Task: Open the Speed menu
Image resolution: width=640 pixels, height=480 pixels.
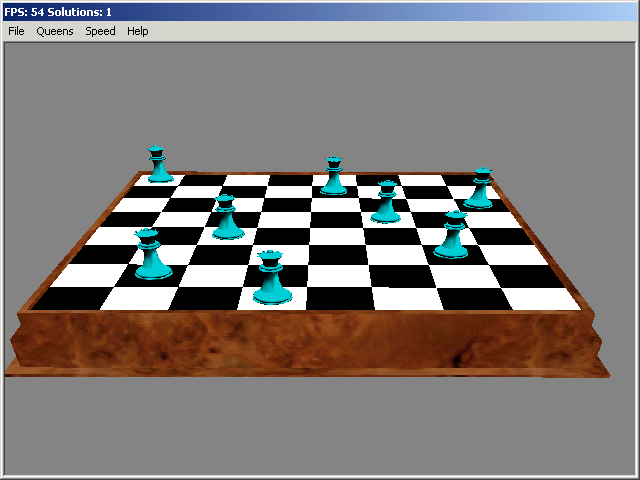Action: [x=100, y=31]
